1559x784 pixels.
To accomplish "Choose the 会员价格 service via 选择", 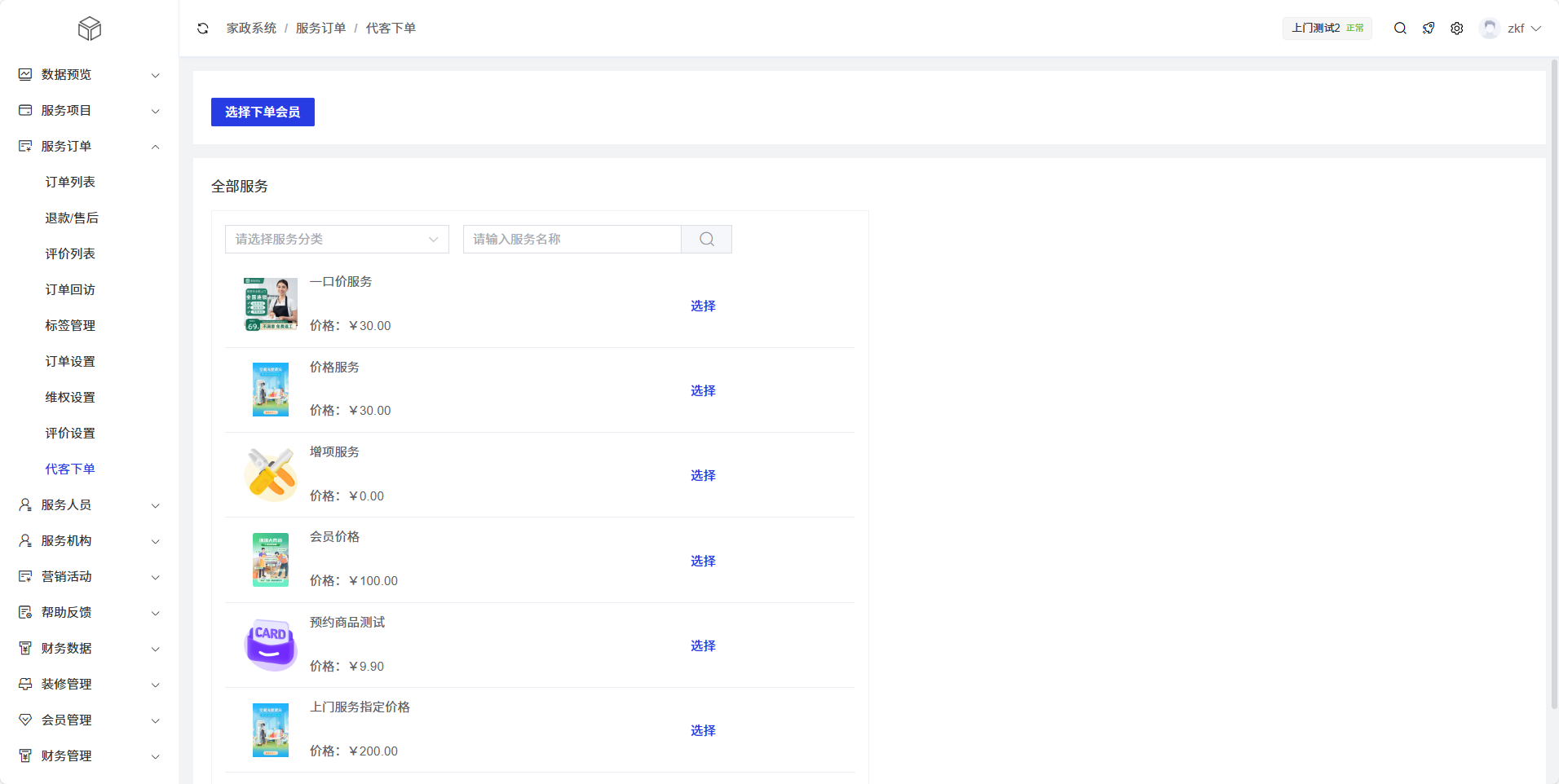I will point(703,562).
